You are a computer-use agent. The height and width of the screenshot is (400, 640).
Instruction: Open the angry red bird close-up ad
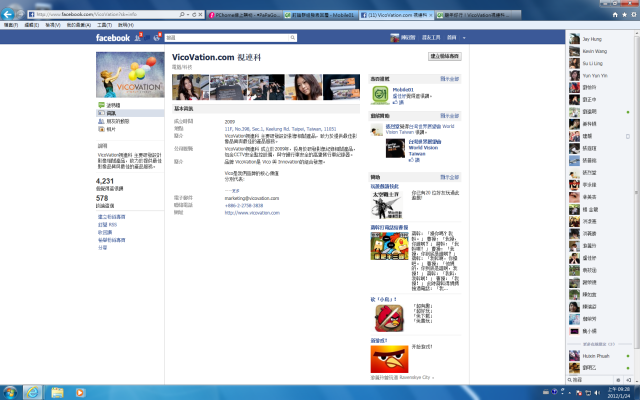[389, 359]
